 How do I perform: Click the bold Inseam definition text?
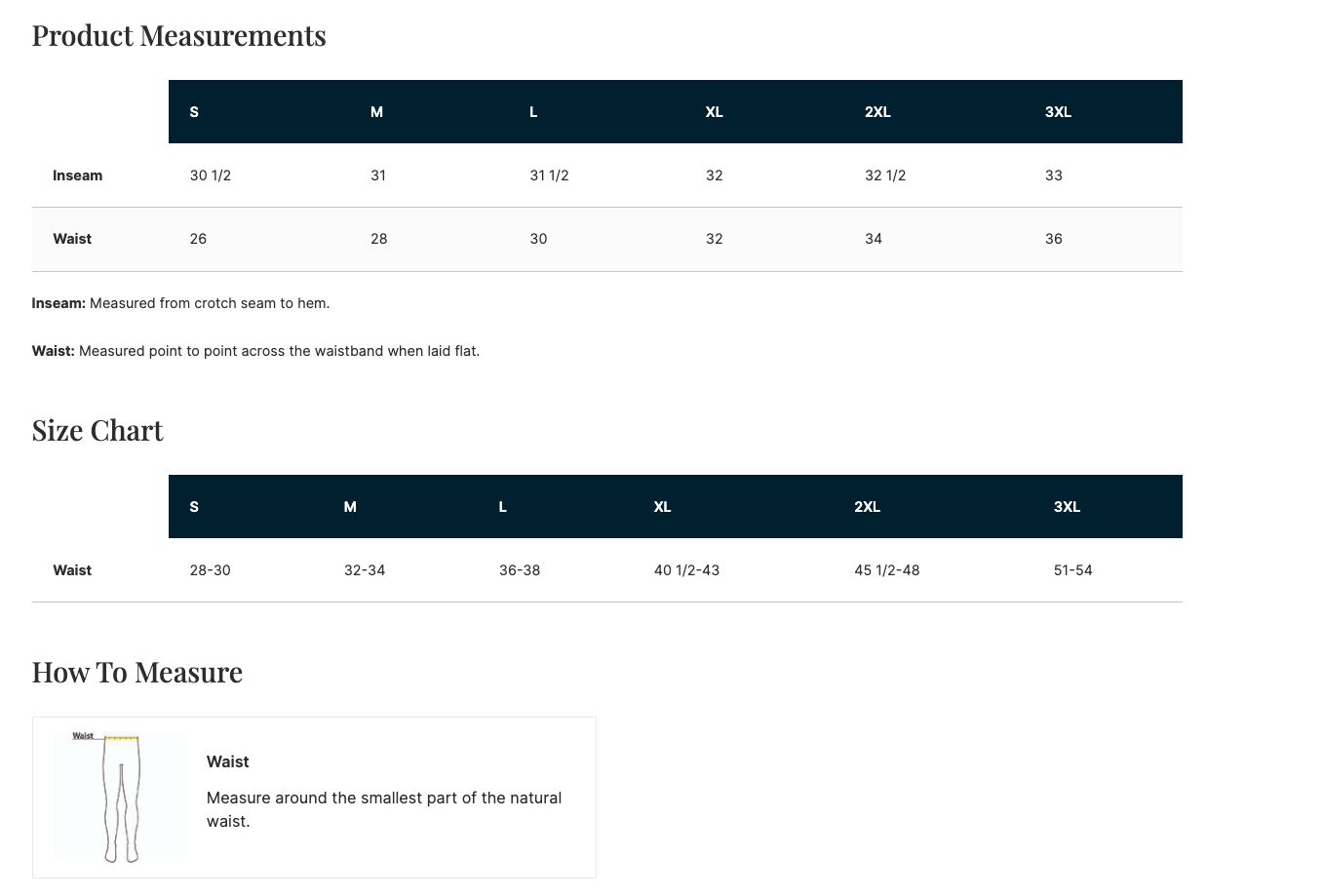tap(58, 303)
